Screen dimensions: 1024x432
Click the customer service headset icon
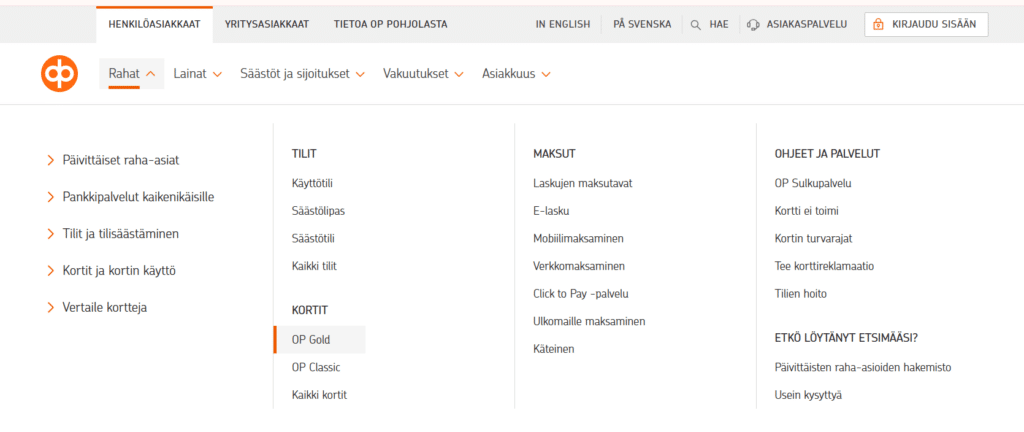click(x=753, y=24)
